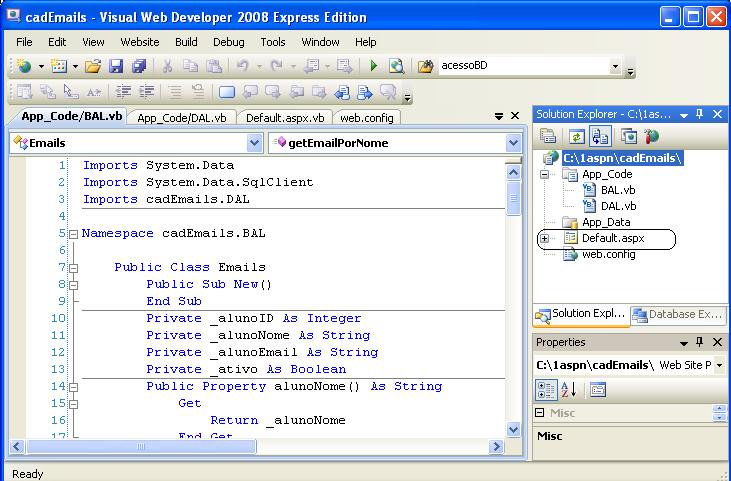Click the Comment Out Selected Lines icon
Image resolution: width=731 pixels, height=481 pixels.
tap(175, 91)
